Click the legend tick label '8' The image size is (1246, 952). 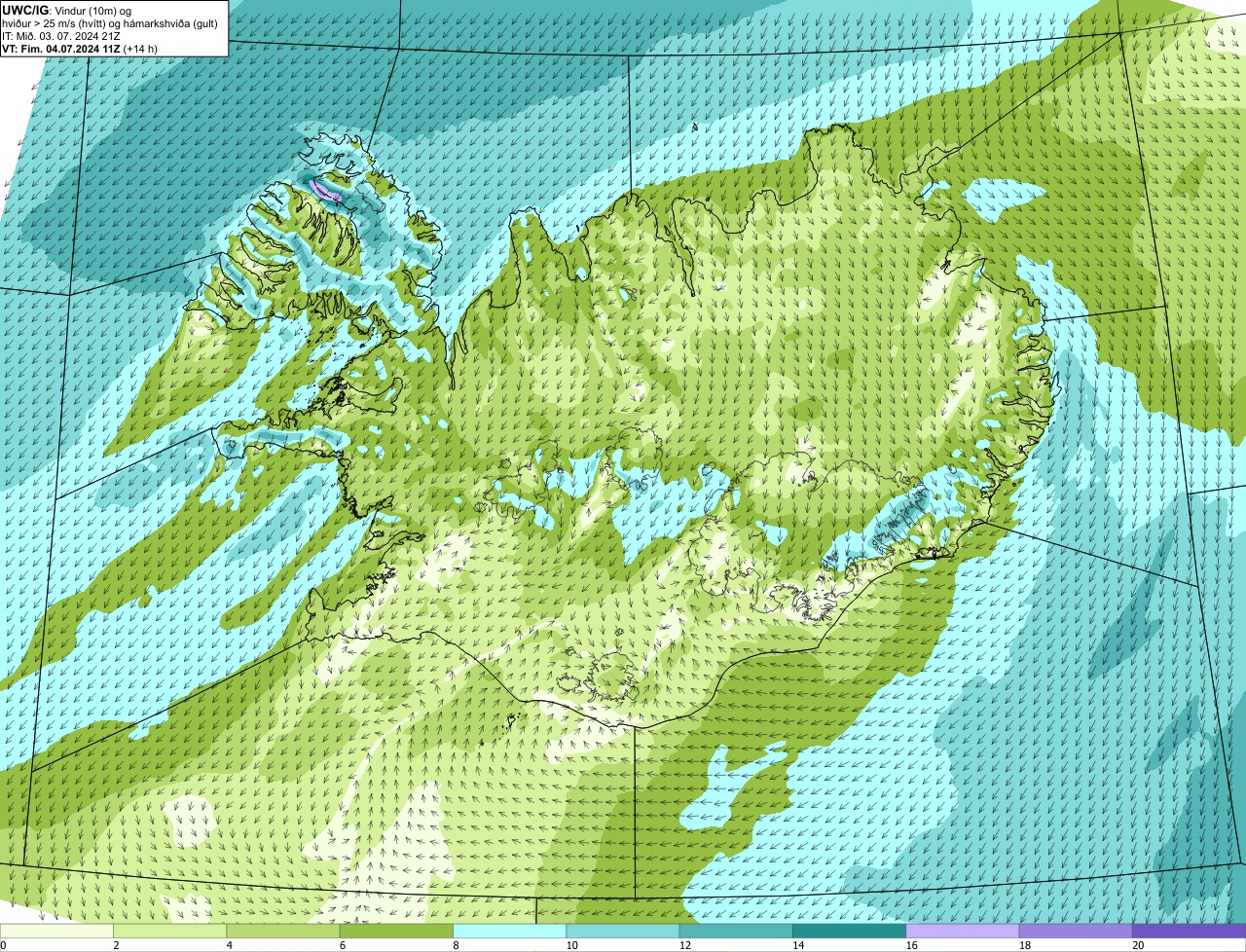click(455, 945)
